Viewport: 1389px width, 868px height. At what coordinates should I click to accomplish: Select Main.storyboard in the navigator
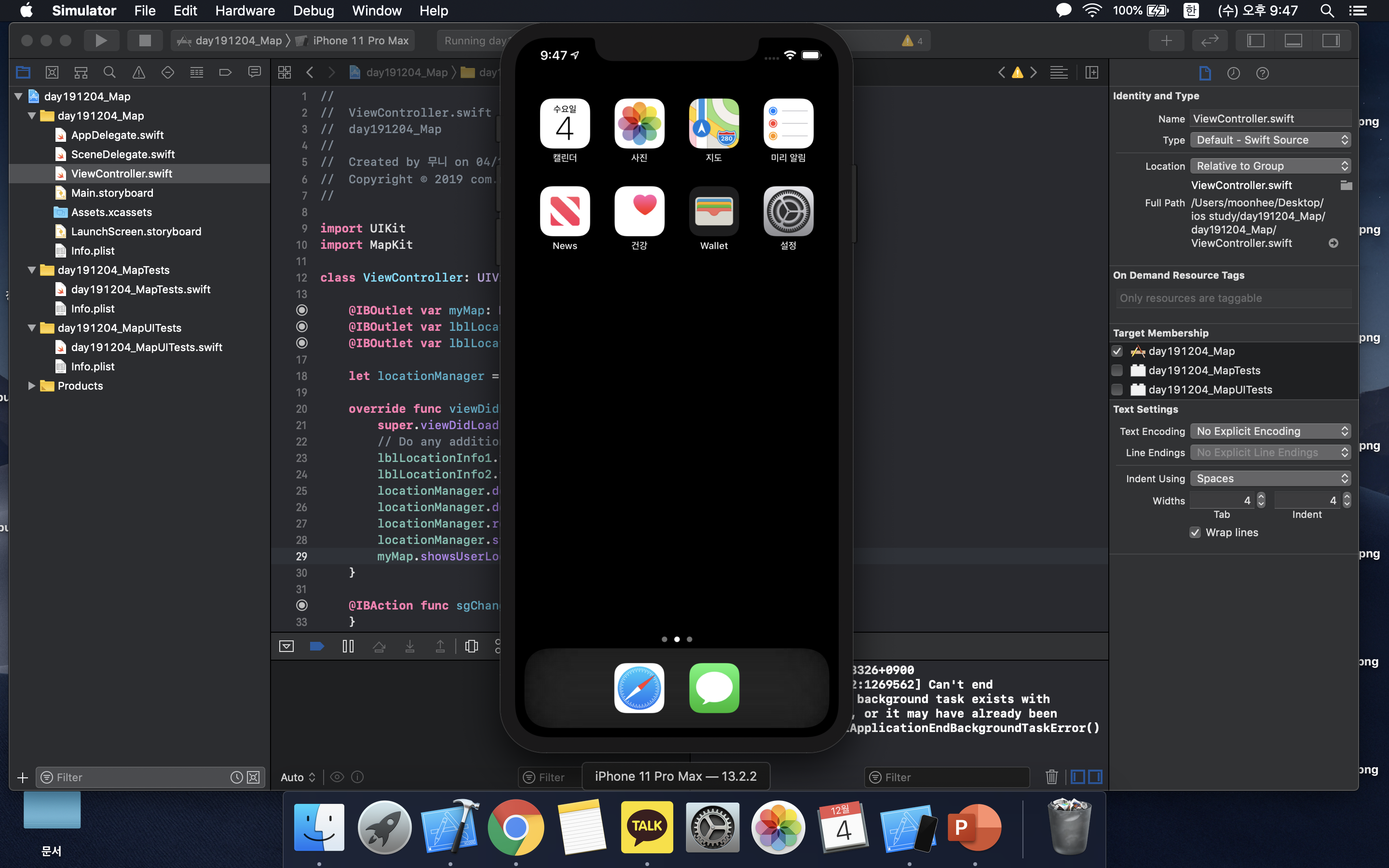[x=112, y=193]
